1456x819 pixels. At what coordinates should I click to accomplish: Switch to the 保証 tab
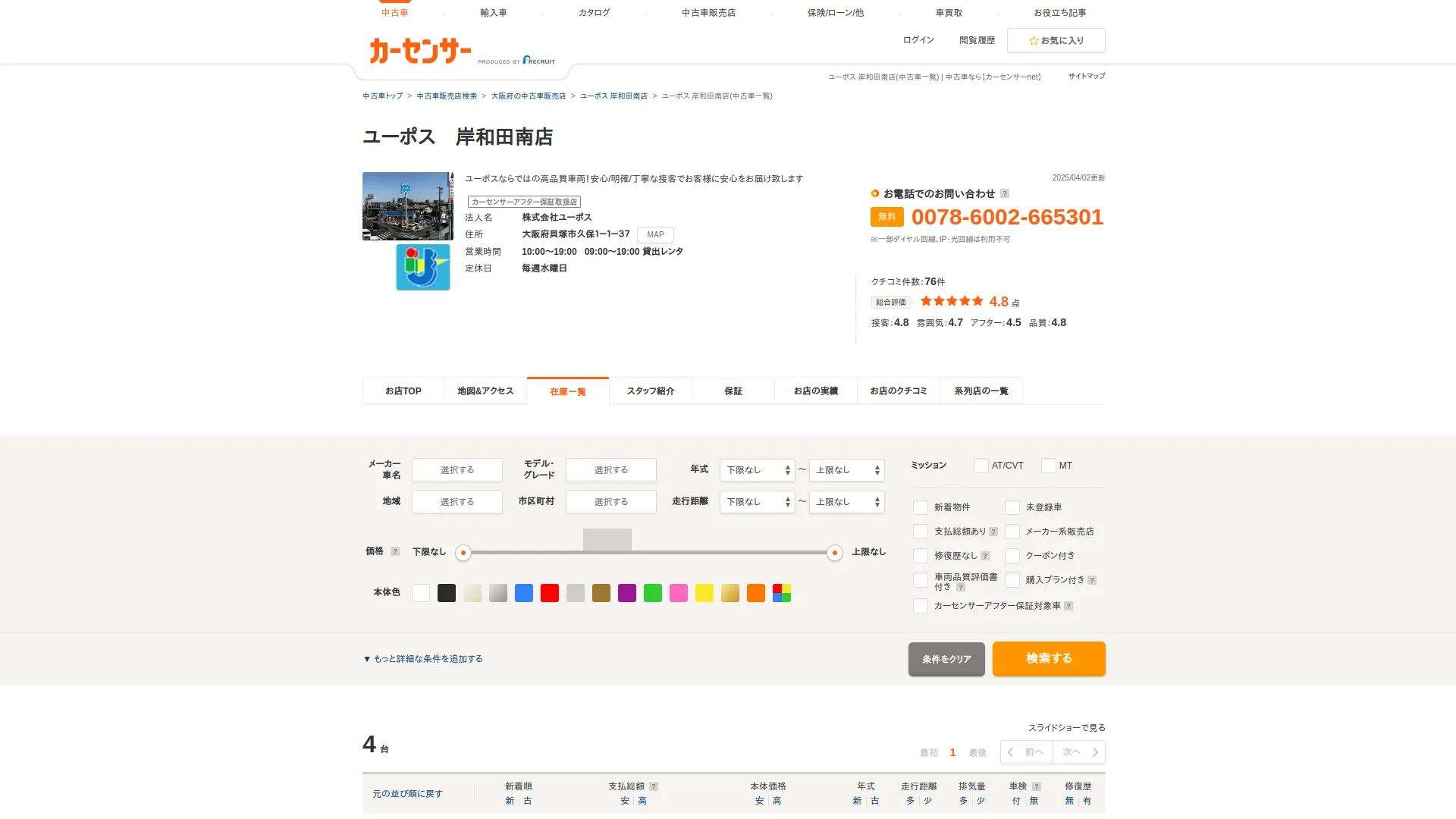tap(733, 391)
